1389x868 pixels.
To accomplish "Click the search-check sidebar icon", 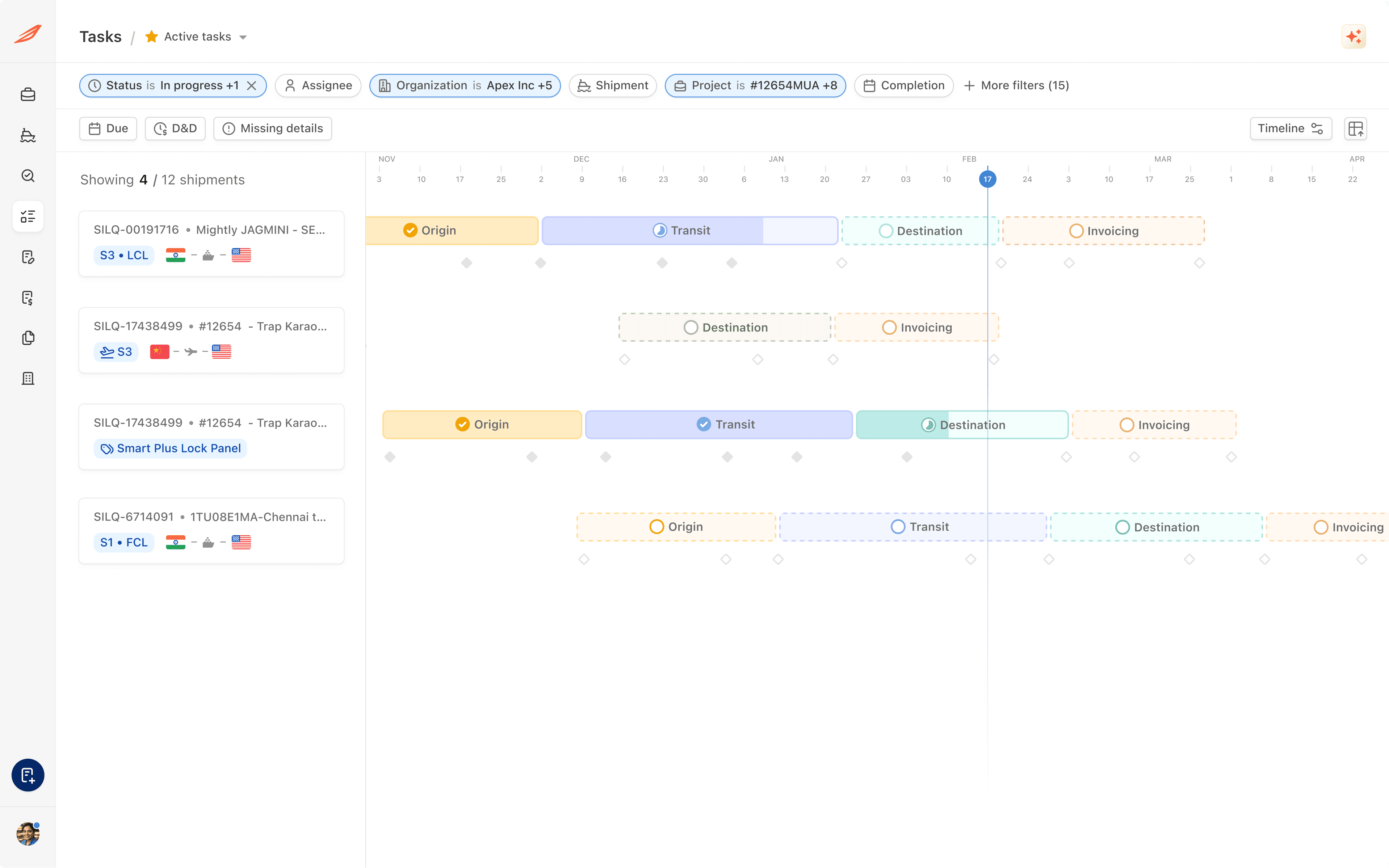I will (28, 176).
